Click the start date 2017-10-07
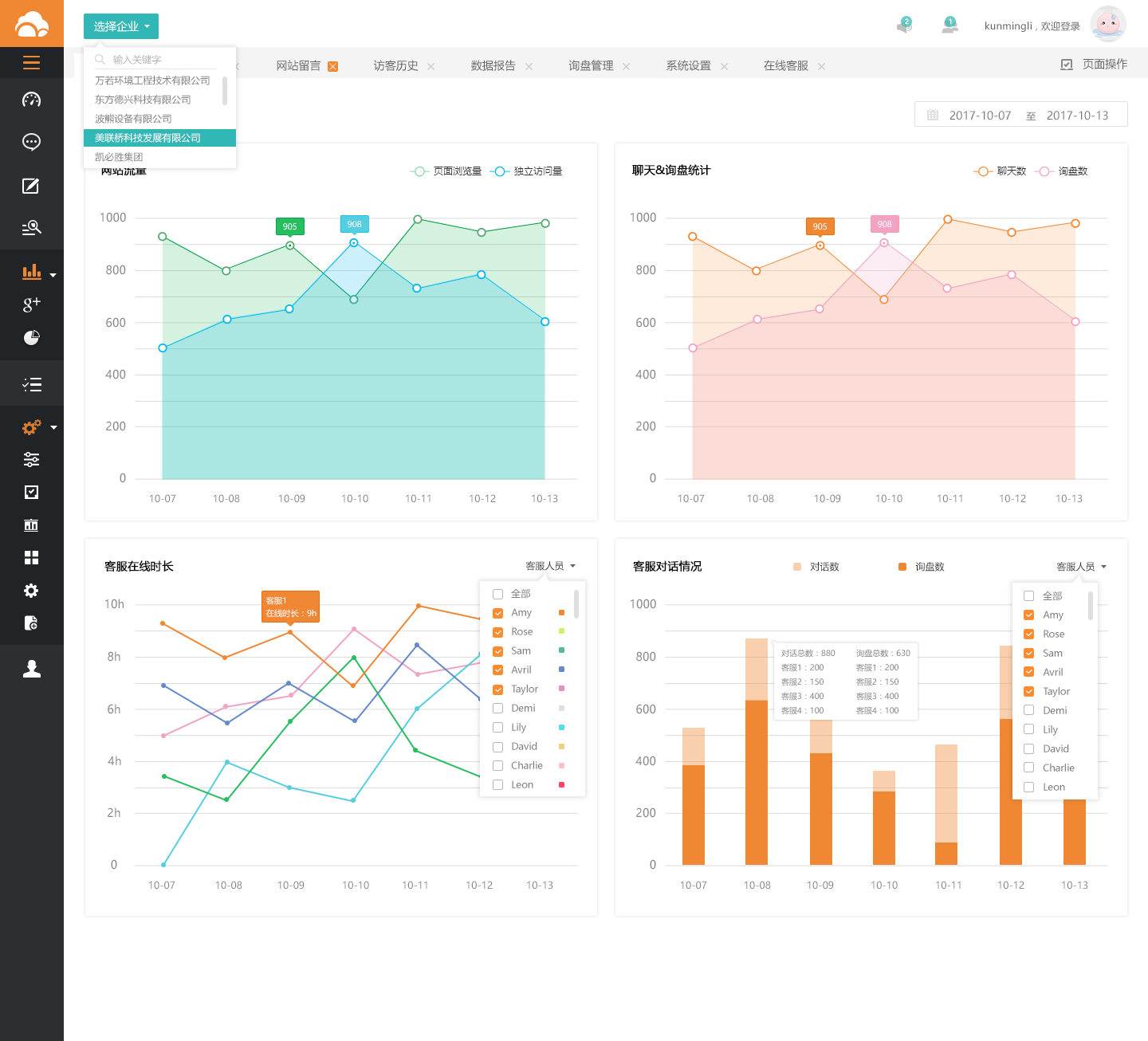This screenshot has width=1148, height=1041. click(980, 116)
